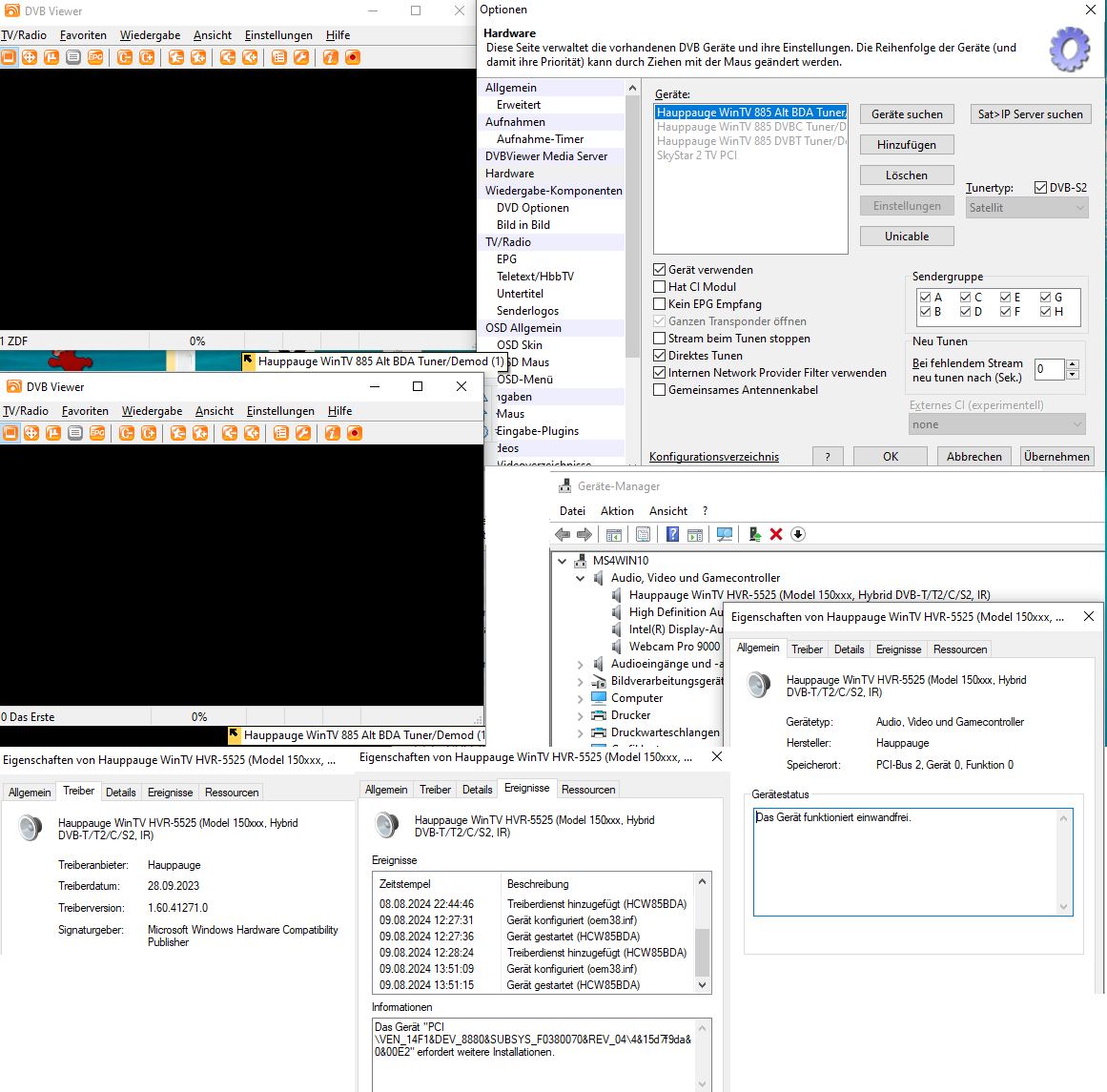Viewport: 1107px width, 1092px height.
Task: Open the Tunertyp 'Satellit' dropdown
Action: [x=1027, y=208]
